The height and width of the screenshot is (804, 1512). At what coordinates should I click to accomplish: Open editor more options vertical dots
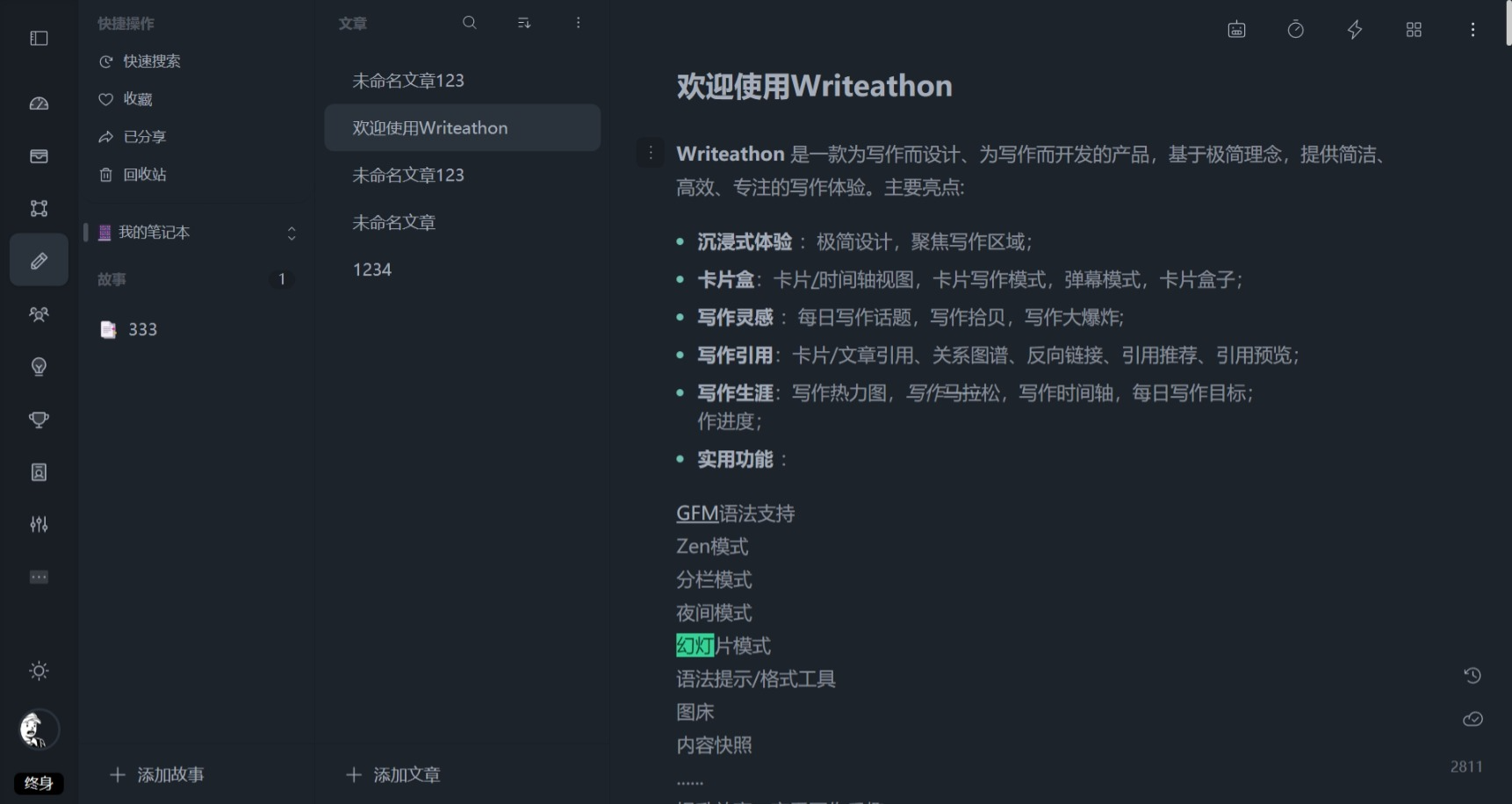click(1472, 30)
